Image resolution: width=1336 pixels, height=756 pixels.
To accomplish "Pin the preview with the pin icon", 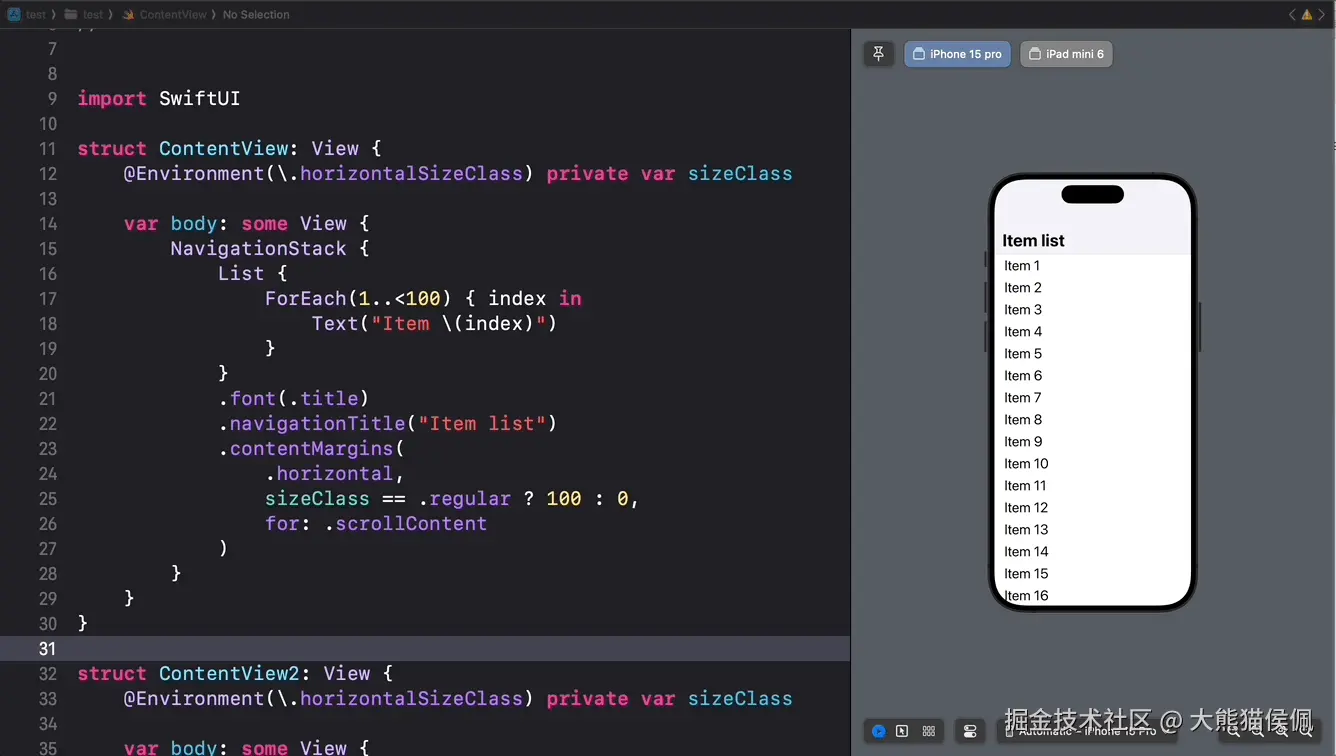I will tap(879, 54).
